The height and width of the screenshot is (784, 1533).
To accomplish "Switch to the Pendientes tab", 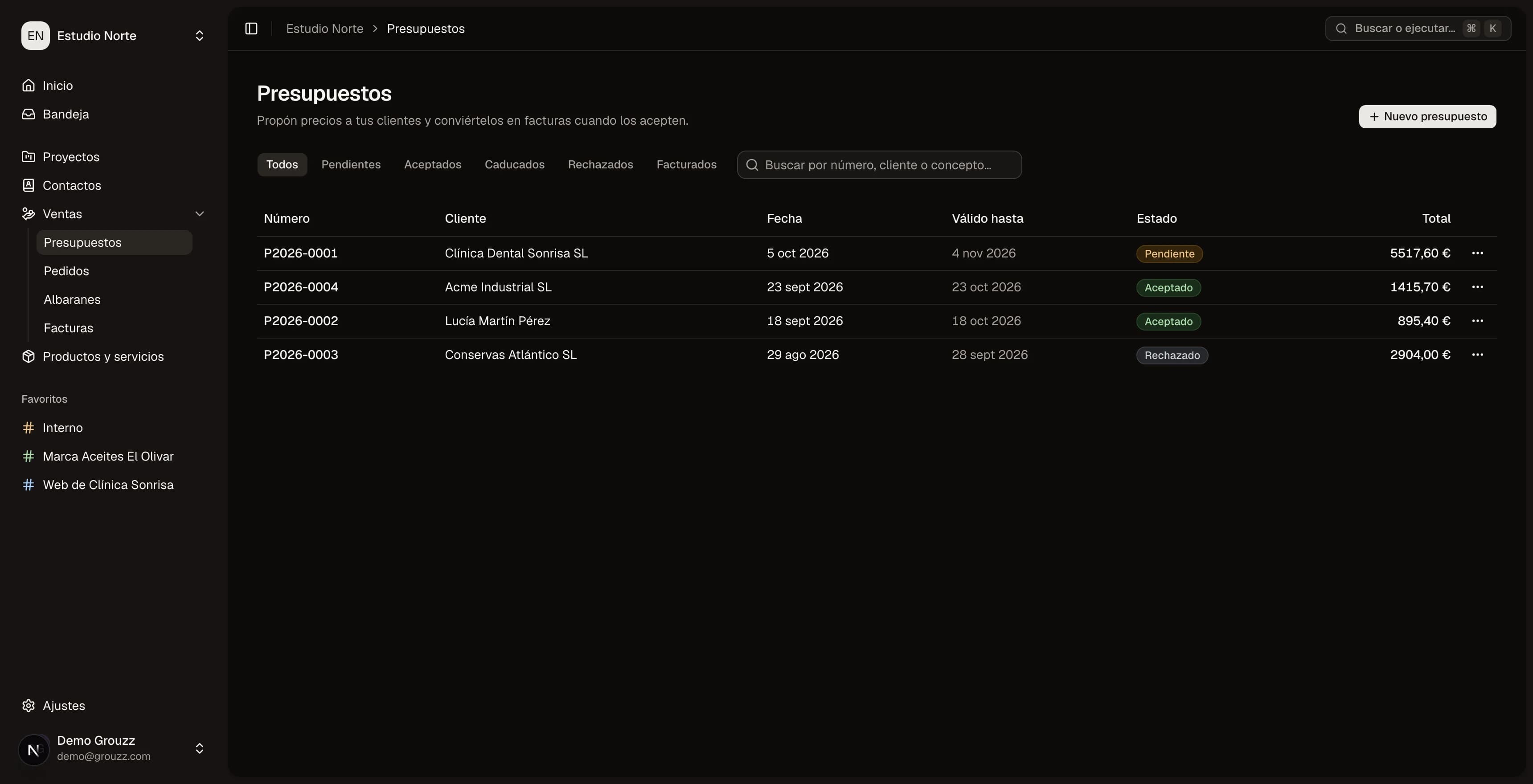I will pyautogui.click(x=351, y=165).
